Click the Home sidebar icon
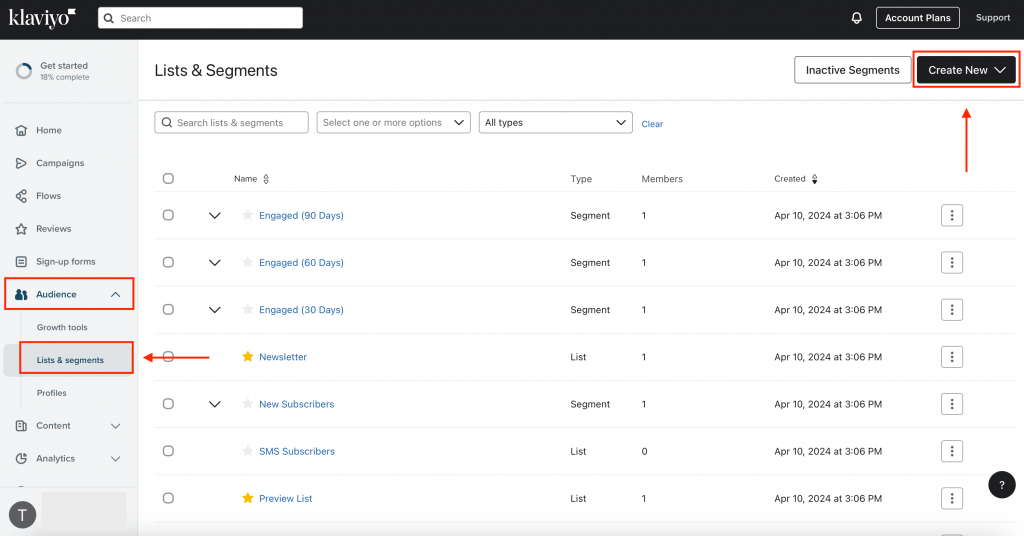The height and width of the screenshot is (536, 1024). 21,131
